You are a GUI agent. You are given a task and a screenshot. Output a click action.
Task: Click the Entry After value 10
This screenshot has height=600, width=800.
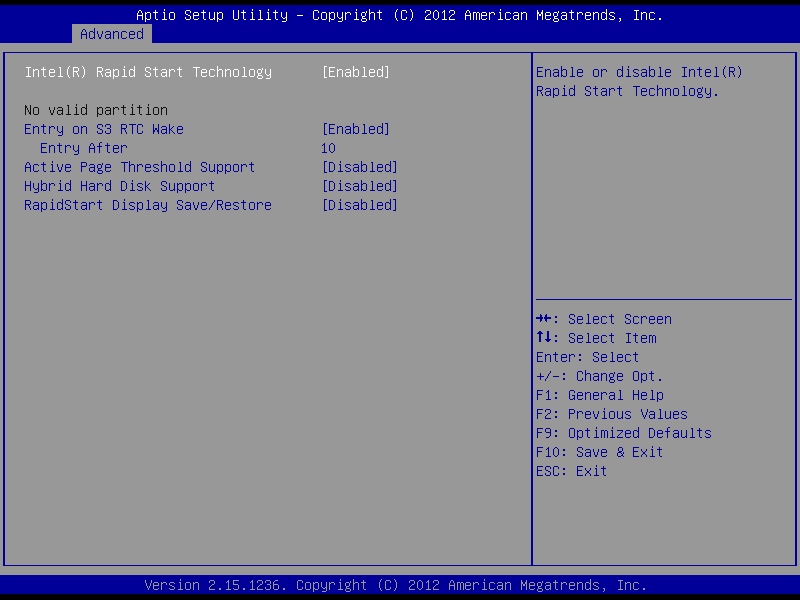click(328, 148)
